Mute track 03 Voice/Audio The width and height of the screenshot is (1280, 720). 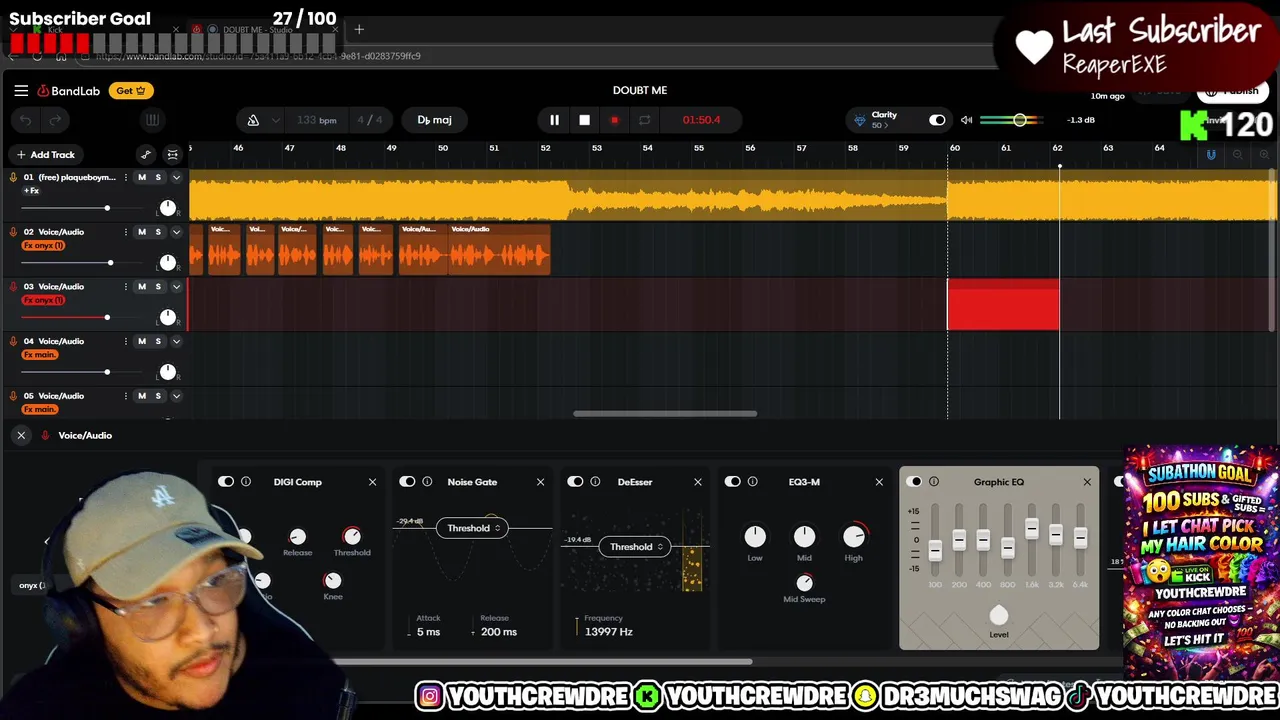click(142, 287)
